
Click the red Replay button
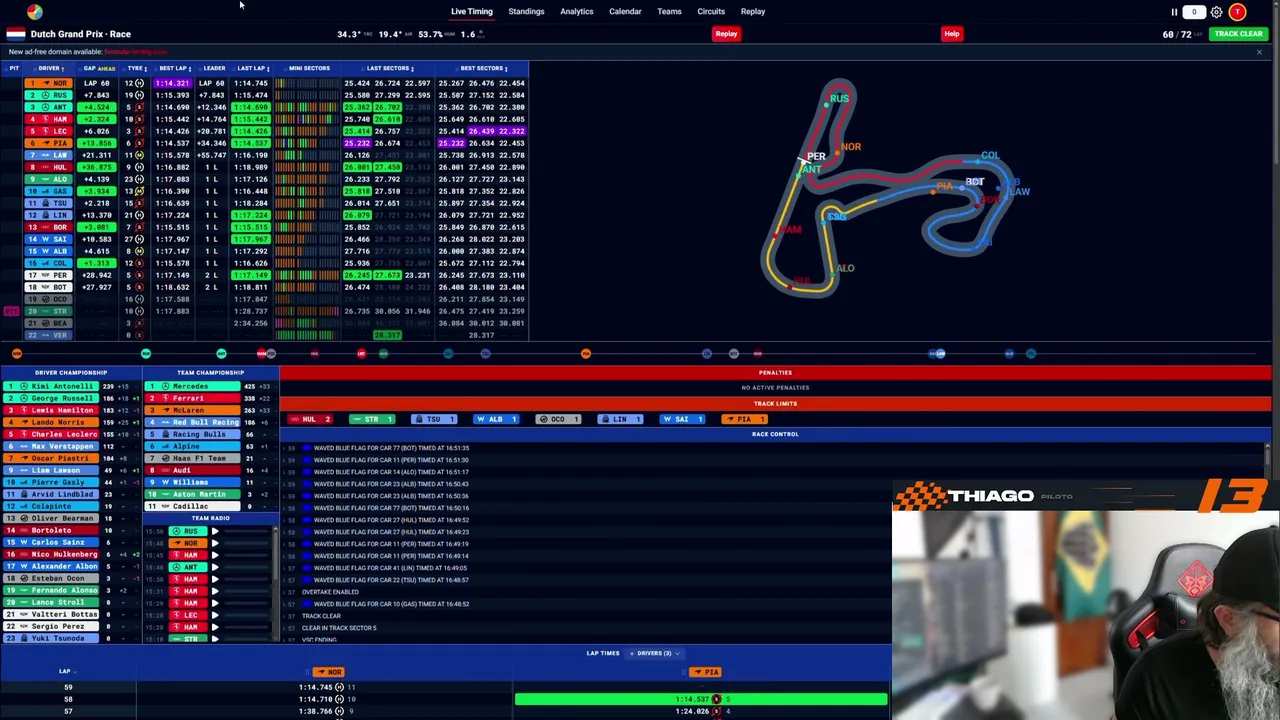tap(726, 34)
